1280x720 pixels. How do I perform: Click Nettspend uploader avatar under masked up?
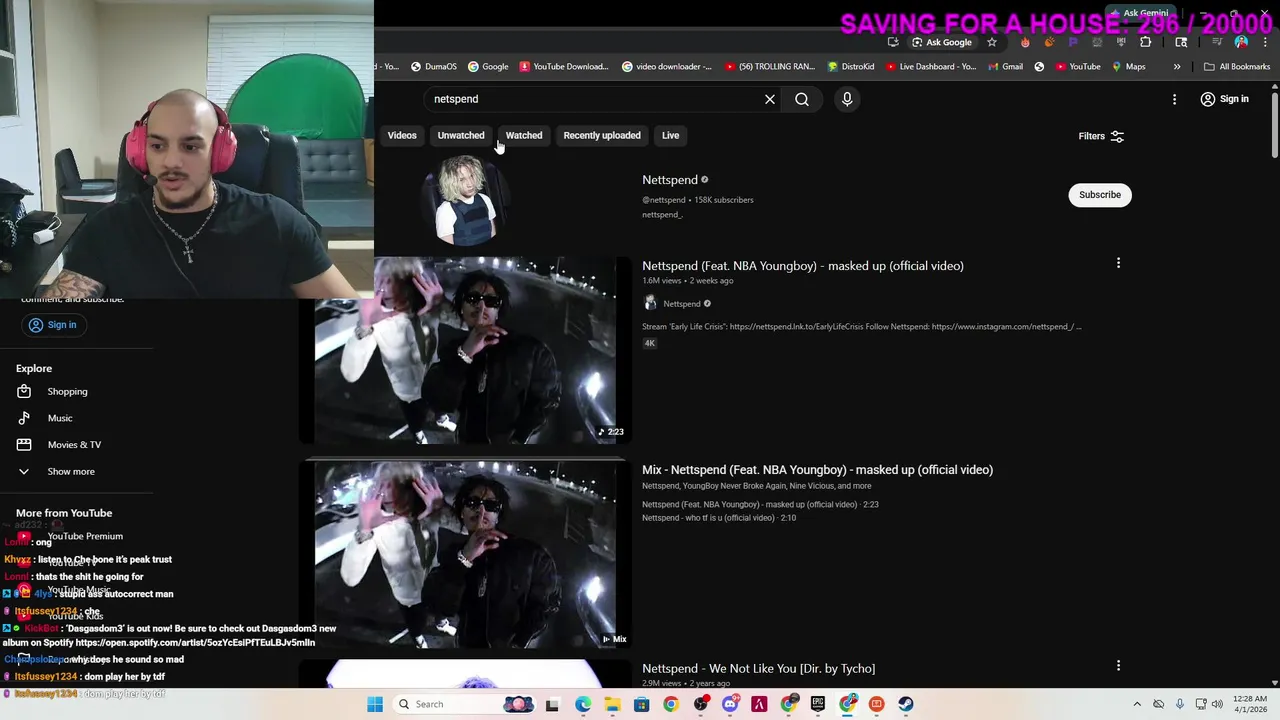[x=650, y=303]
